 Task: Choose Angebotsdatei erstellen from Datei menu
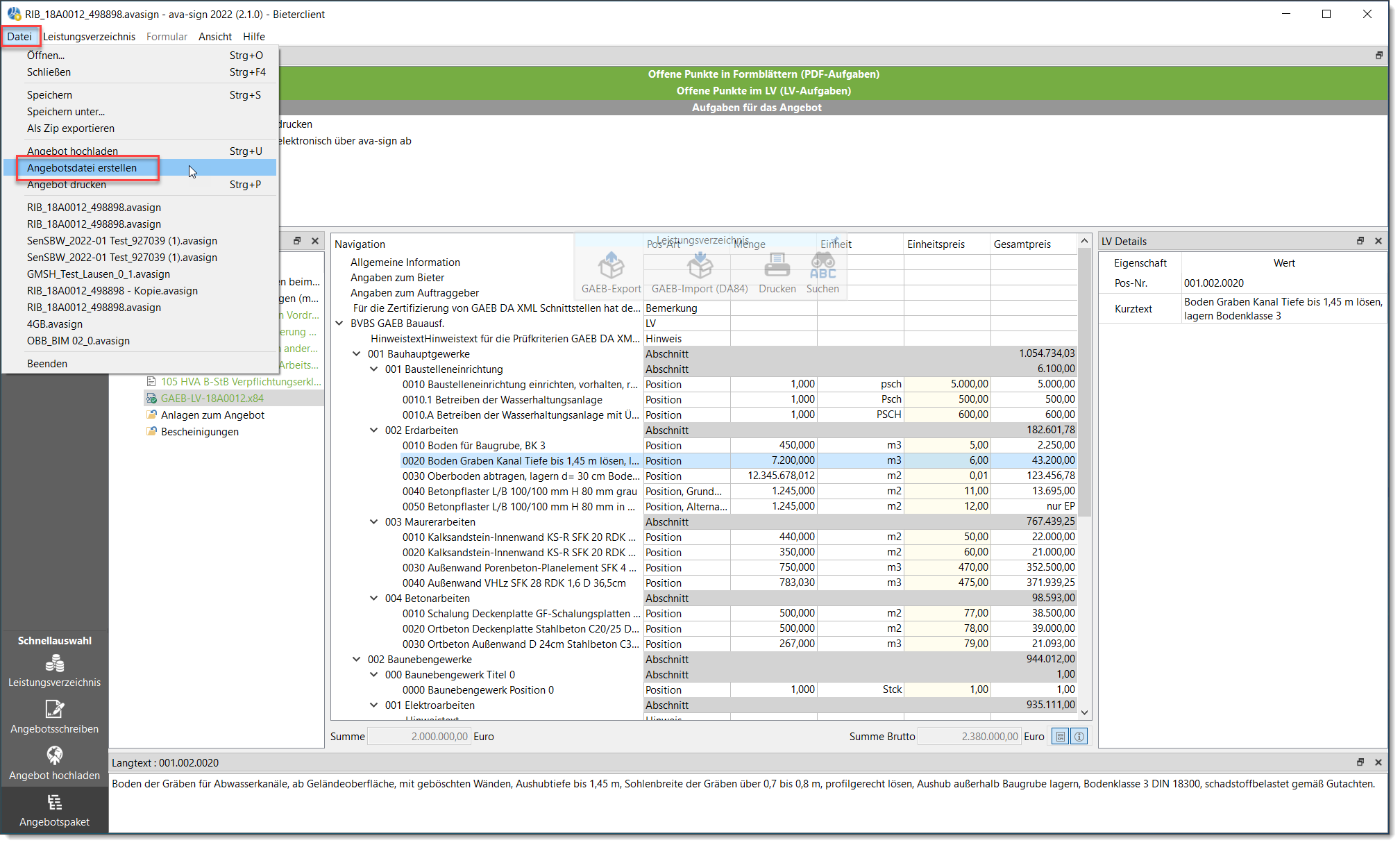pos(140,168)
